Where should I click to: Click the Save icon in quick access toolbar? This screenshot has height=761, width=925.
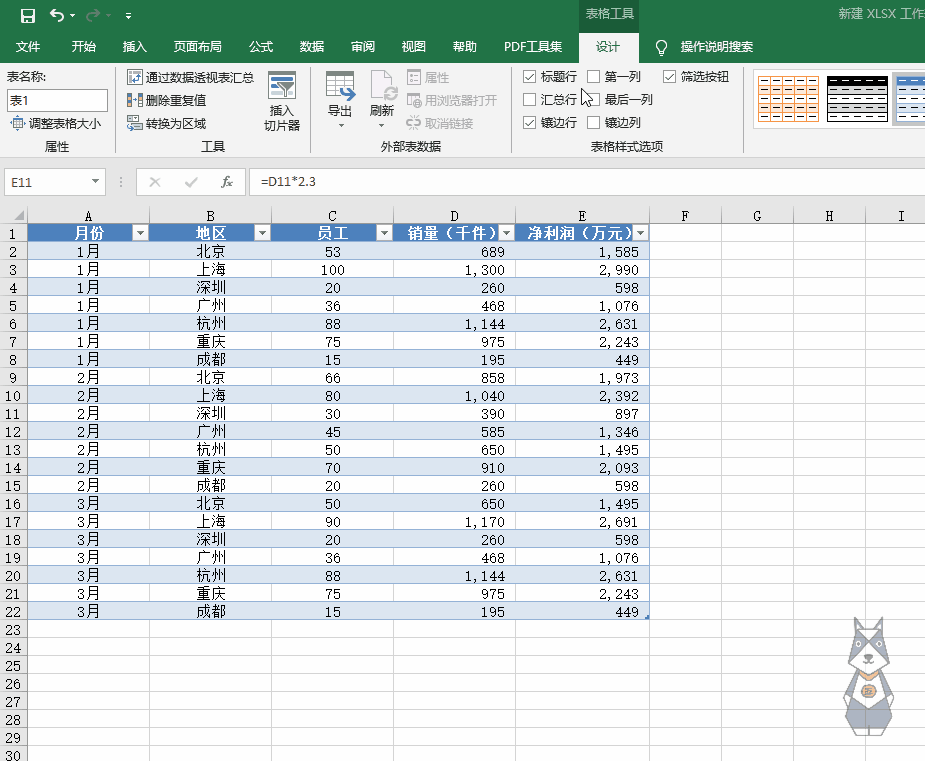(28, 15)
